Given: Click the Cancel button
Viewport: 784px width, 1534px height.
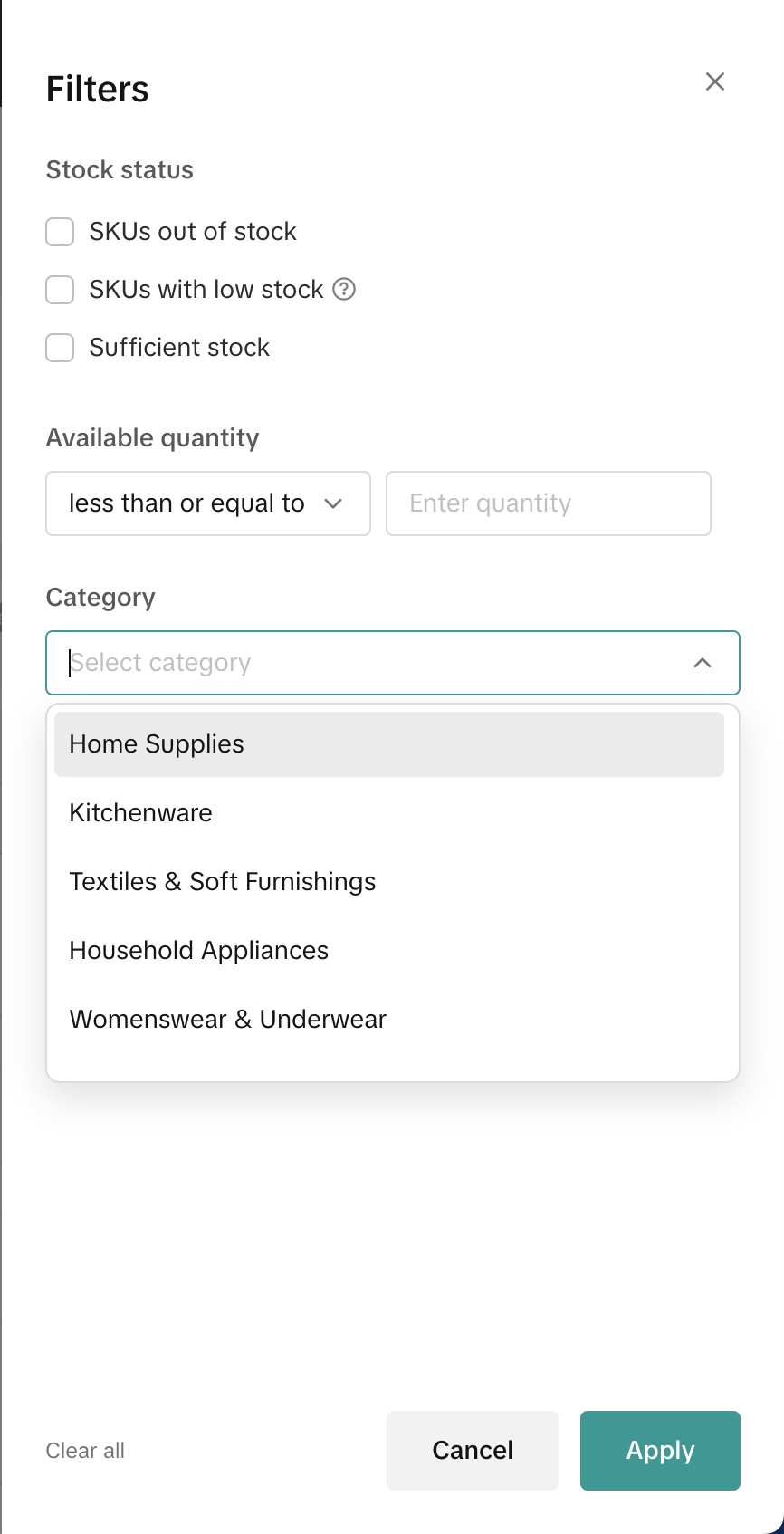Looking at the screenshot, I should (x=473, y=1451).
